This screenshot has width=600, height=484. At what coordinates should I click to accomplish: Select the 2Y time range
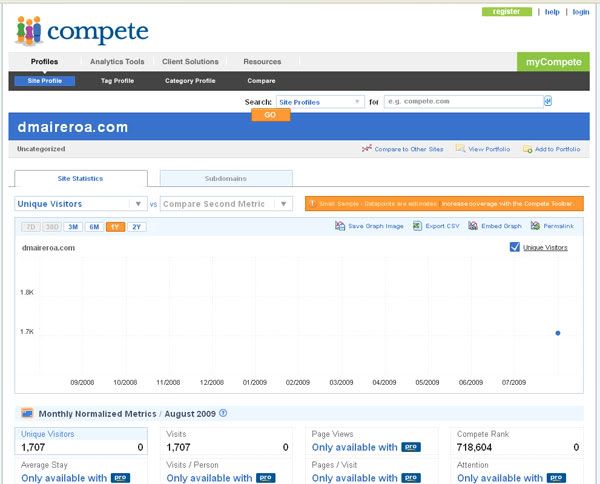click(x=137, y=227)
